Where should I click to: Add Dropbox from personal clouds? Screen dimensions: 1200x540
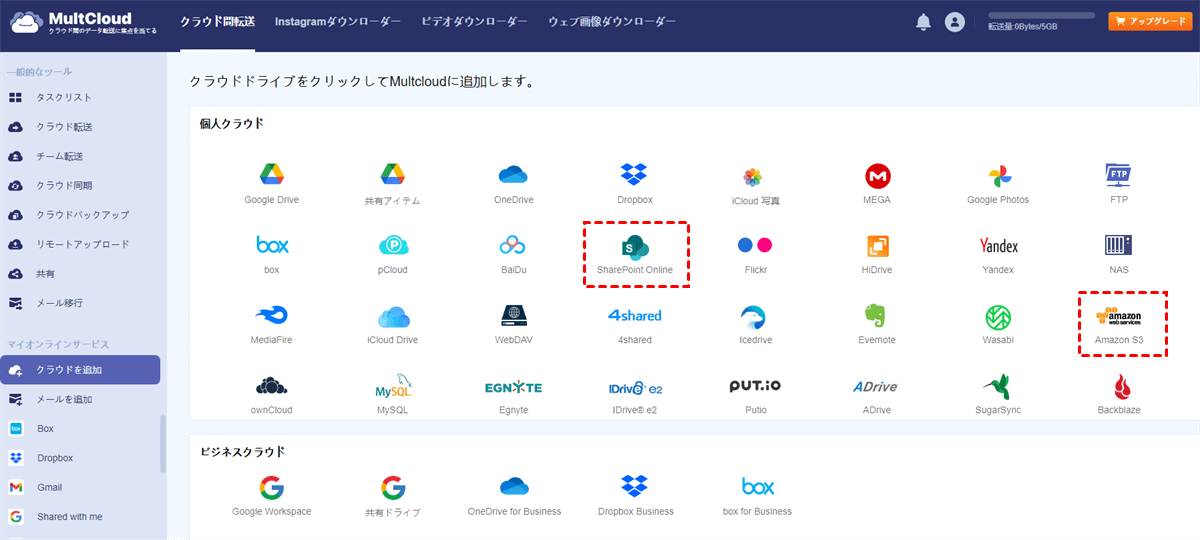click(x=635, y=176)
